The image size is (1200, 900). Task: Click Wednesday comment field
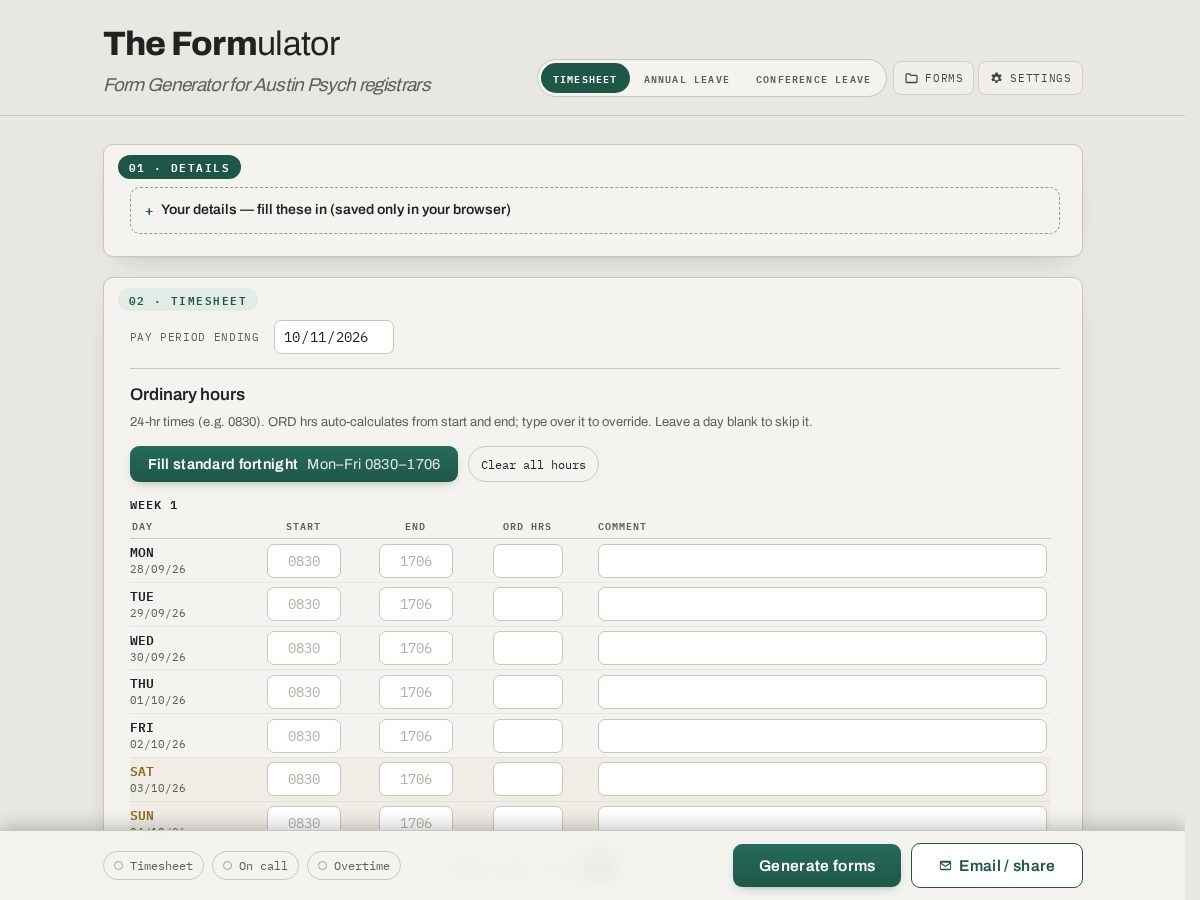click(822, 648)
